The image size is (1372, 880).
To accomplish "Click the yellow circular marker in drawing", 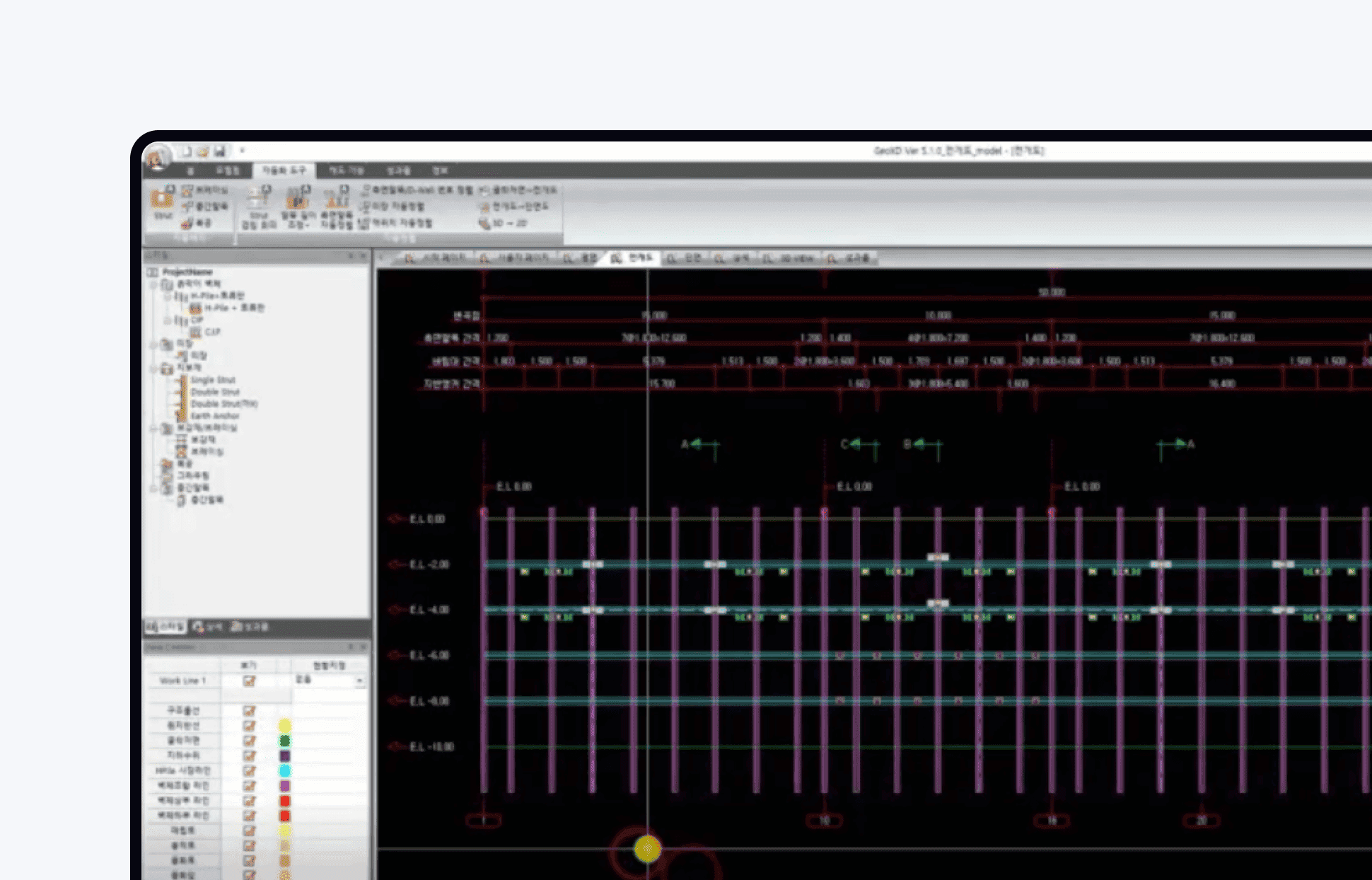I will (647, 849).
